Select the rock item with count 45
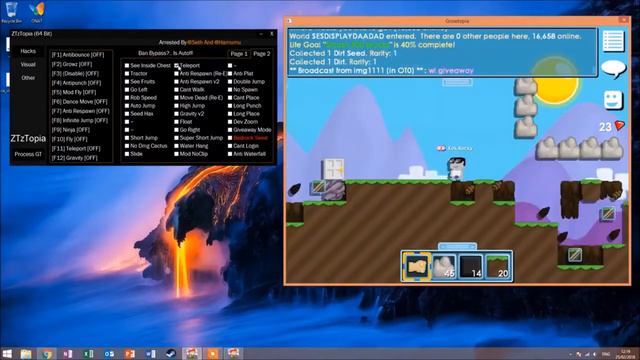The height and width of the screenshot is (360, 640). (444, 266)
